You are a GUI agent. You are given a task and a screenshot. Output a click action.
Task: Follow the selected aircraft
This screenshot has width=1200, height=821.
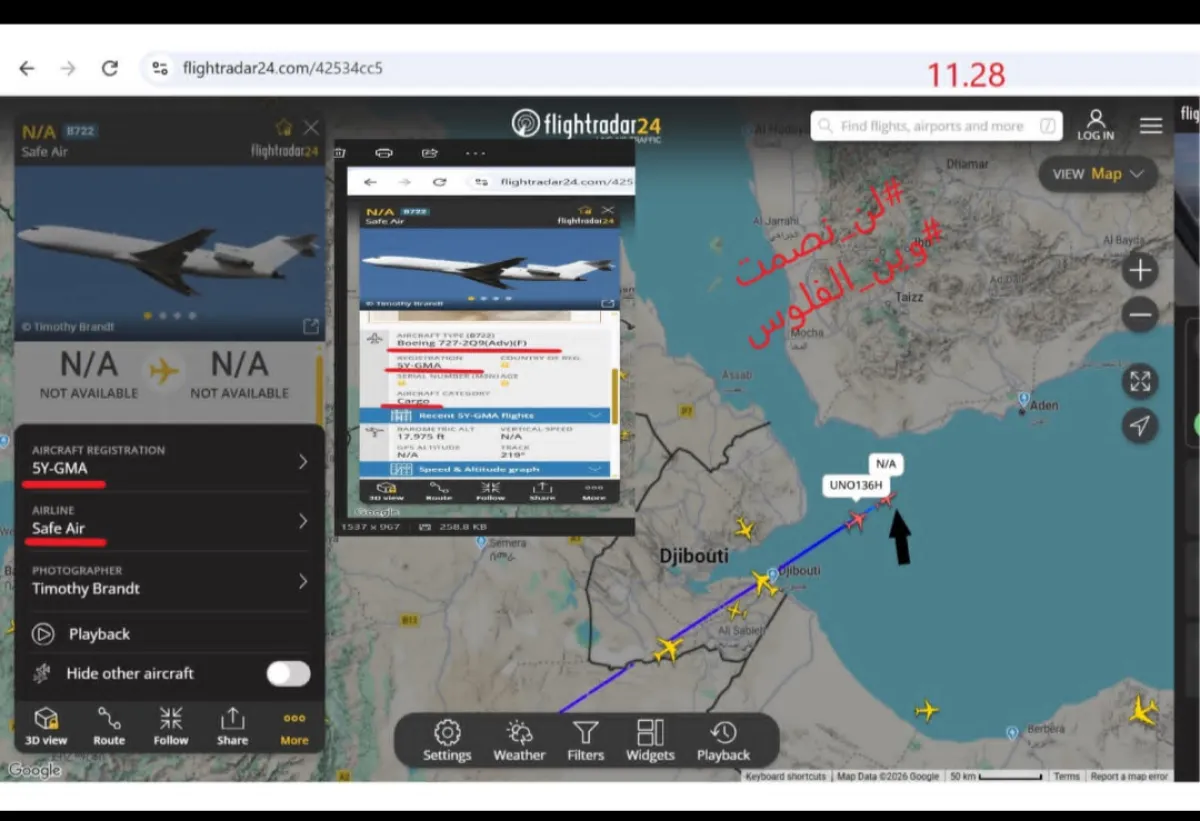[171, 726]
